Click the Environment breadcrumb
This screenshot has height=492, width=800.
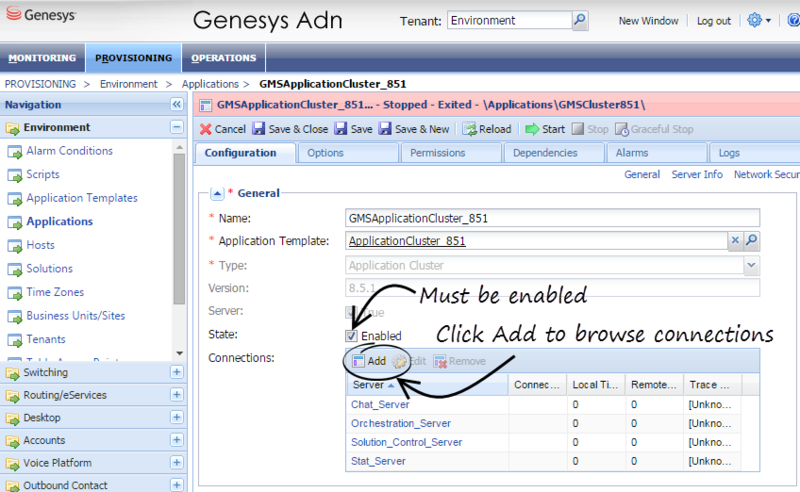[129, 84]
